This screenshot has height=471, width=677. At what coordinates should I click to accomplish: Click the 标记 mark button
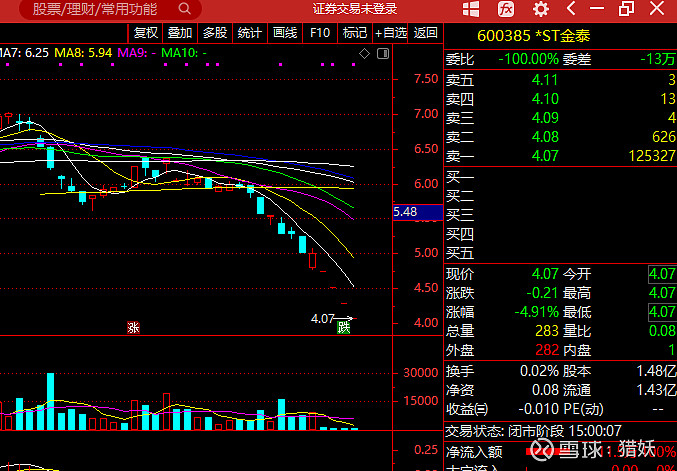[x=355, y=32]
